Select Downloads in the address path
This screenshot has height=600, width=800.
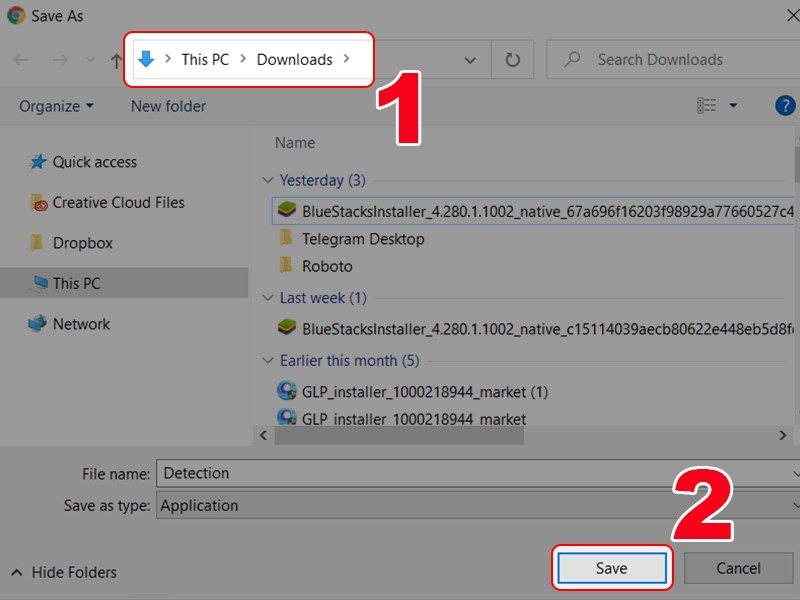click(x=294, y=60)
